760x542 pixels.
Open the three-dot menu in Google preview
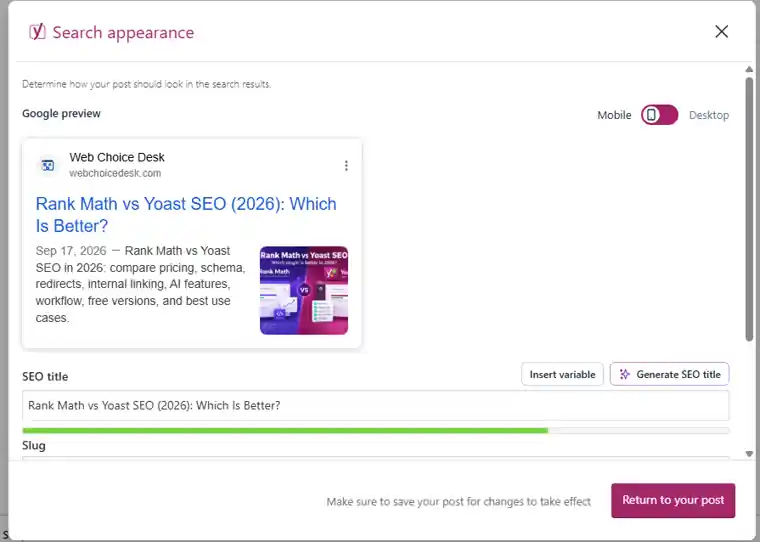(346, 166)
